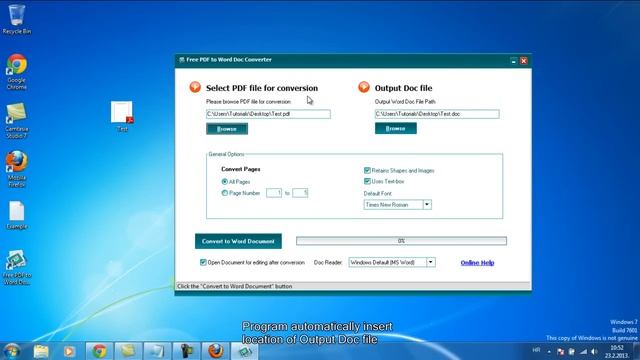This screenshot has height=360, width=640.
Task: Select the Test PDF file on the desktop
Action: (122, 116)
